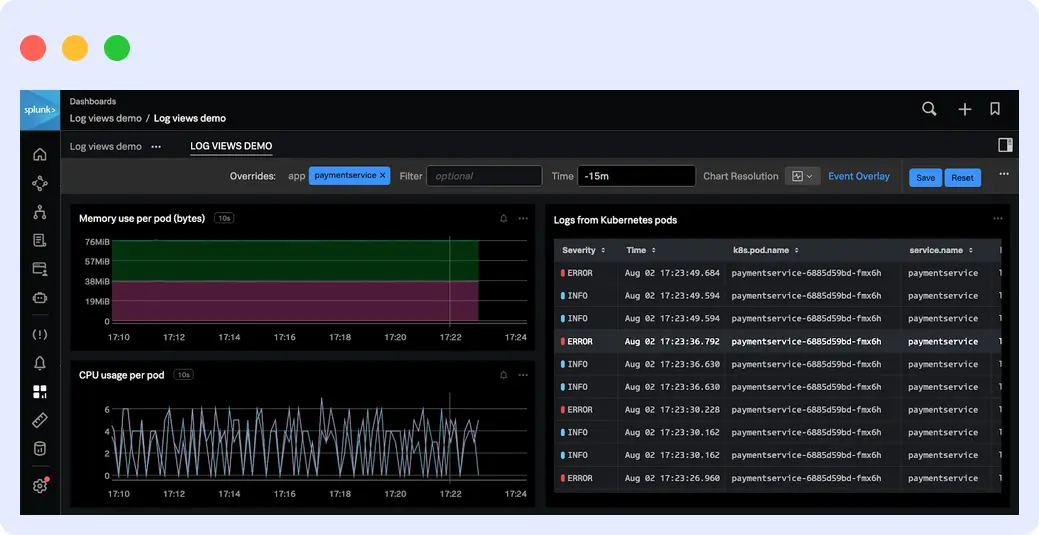1039x535 pixels.
Task: Click Memory use per pod (bytes) title
Action: tap(142, 218)
